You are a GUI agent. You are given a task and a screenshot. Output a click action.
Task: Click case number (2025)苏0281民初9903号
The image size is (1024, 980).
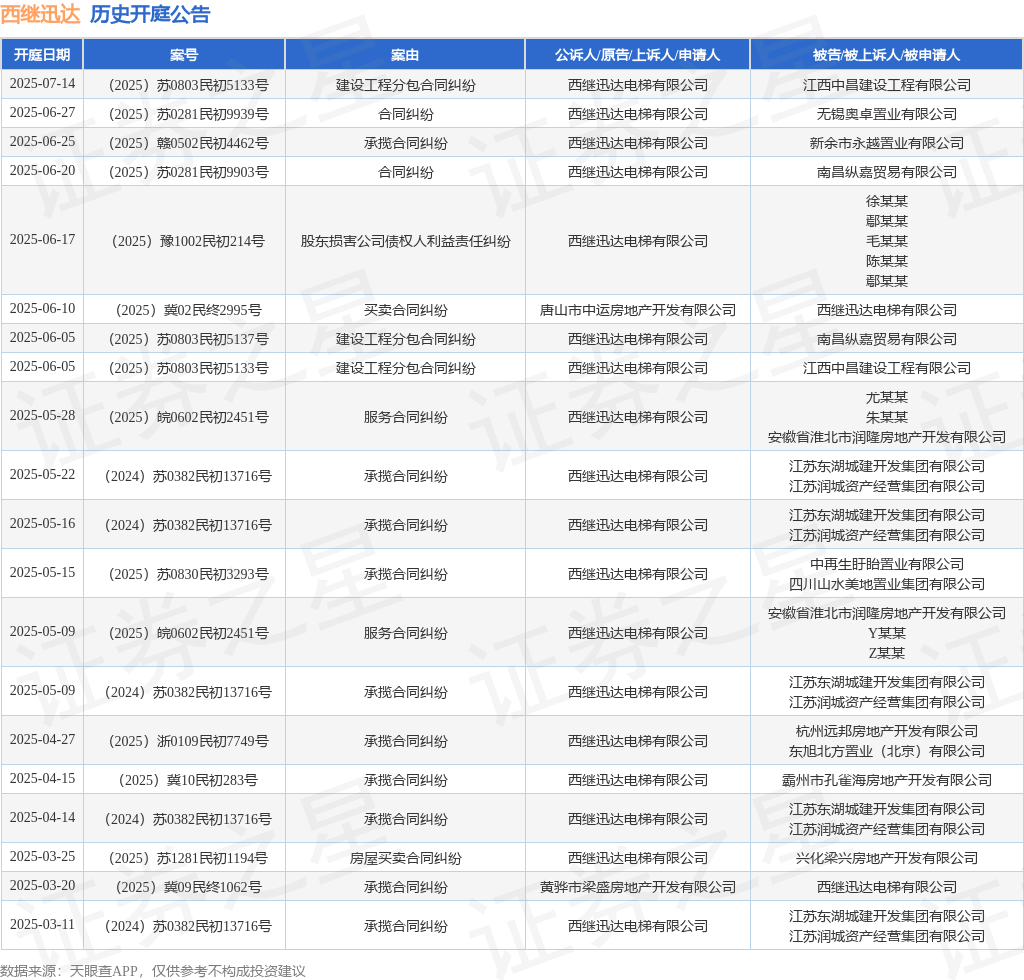point(188,172)
